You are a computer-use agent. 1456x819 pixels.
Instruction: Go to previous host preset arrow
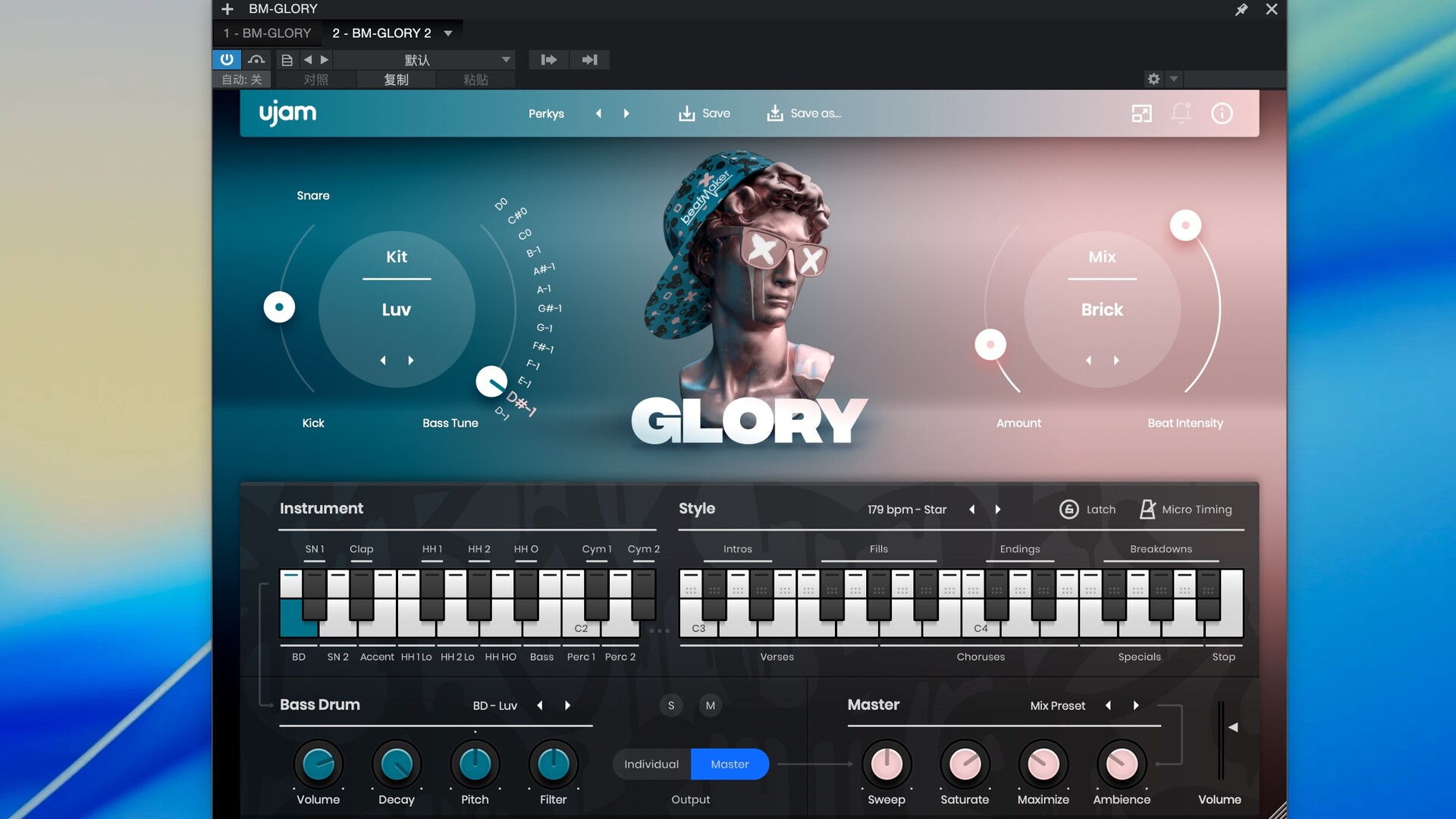pos(308,60)
